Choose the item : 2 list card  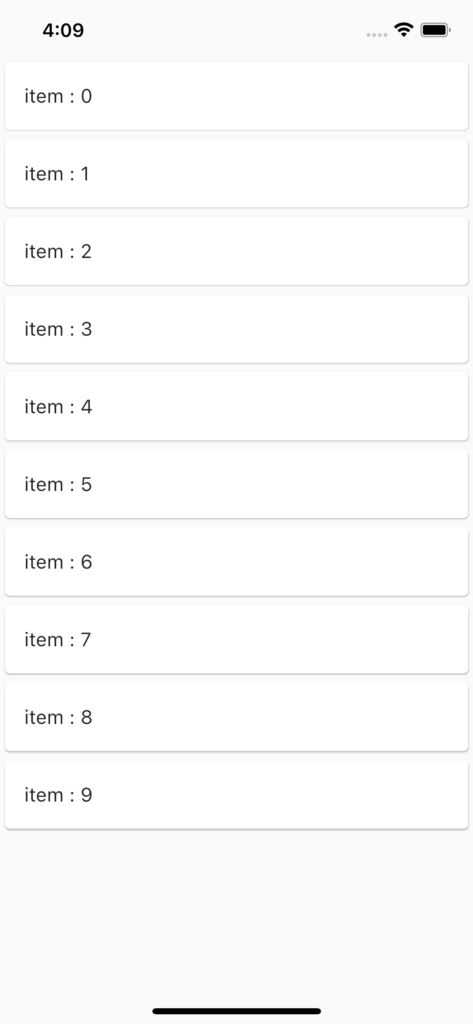pyautogui.click(x=236, y=251)
